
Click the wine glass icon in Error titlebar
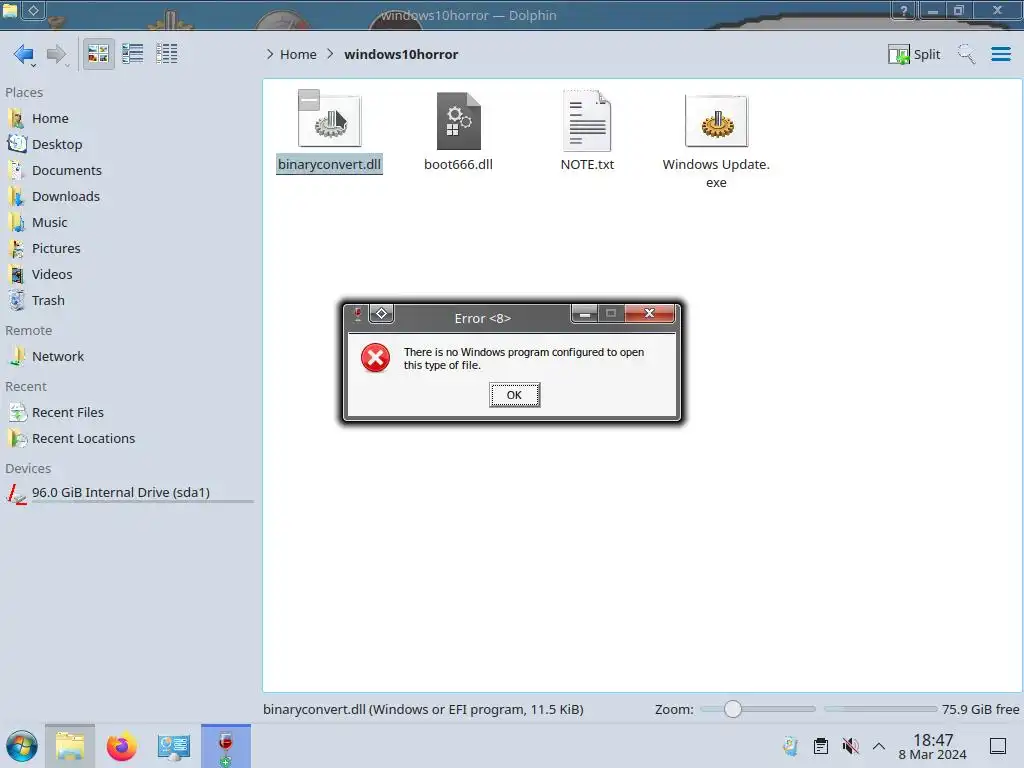point(358,314)
